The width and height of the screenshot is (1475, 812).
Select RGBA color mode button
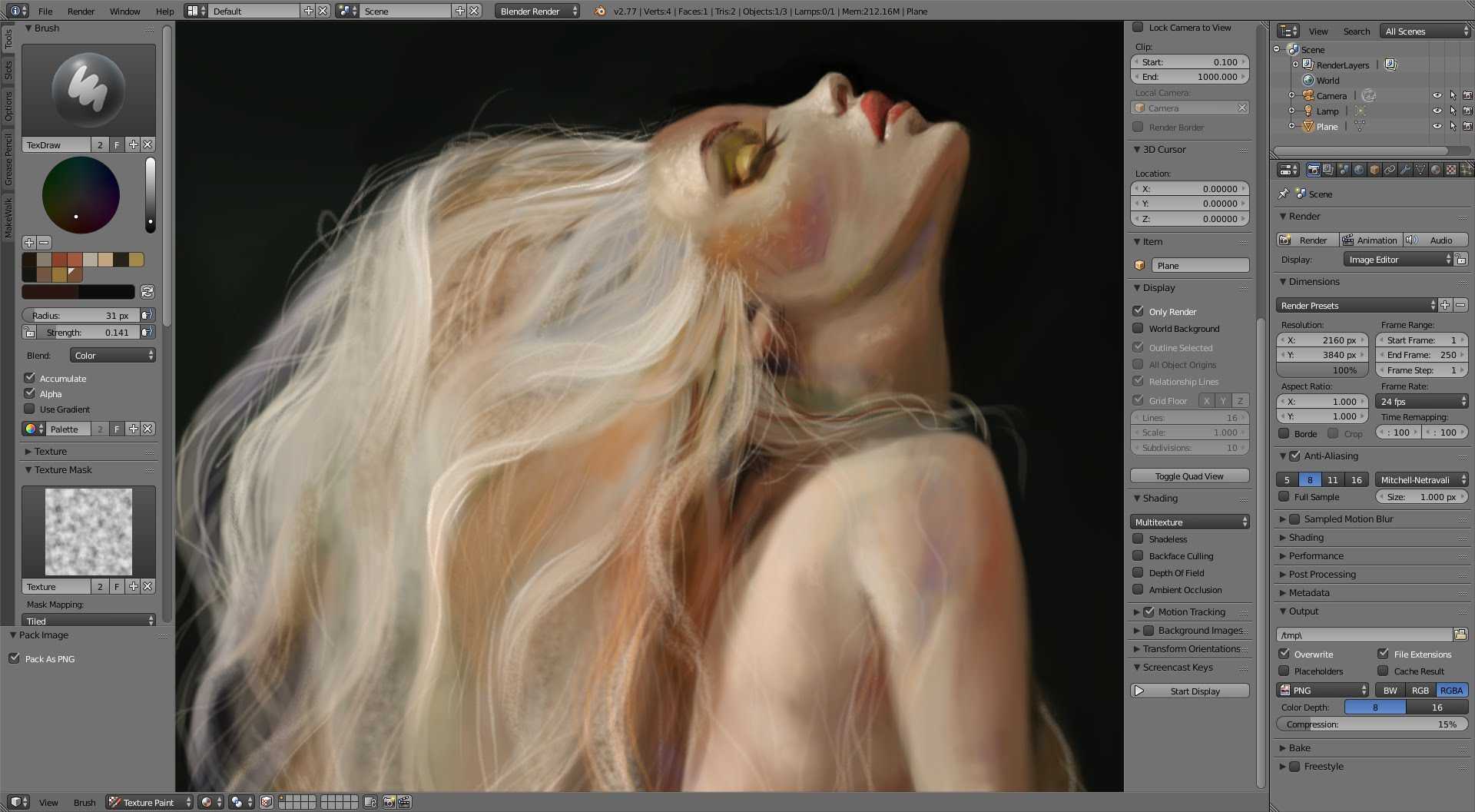[x=1452, y=690]
